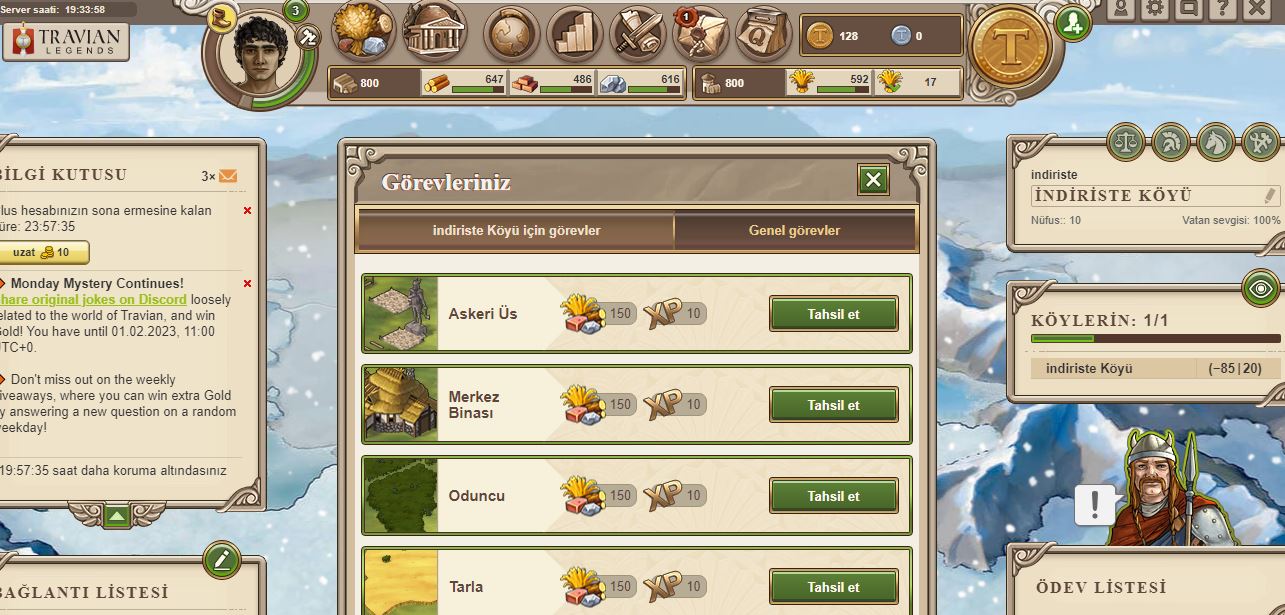Open reports crossed swords icon
Viewport: 1285px width, 615px height.
[x=638, y=34]
